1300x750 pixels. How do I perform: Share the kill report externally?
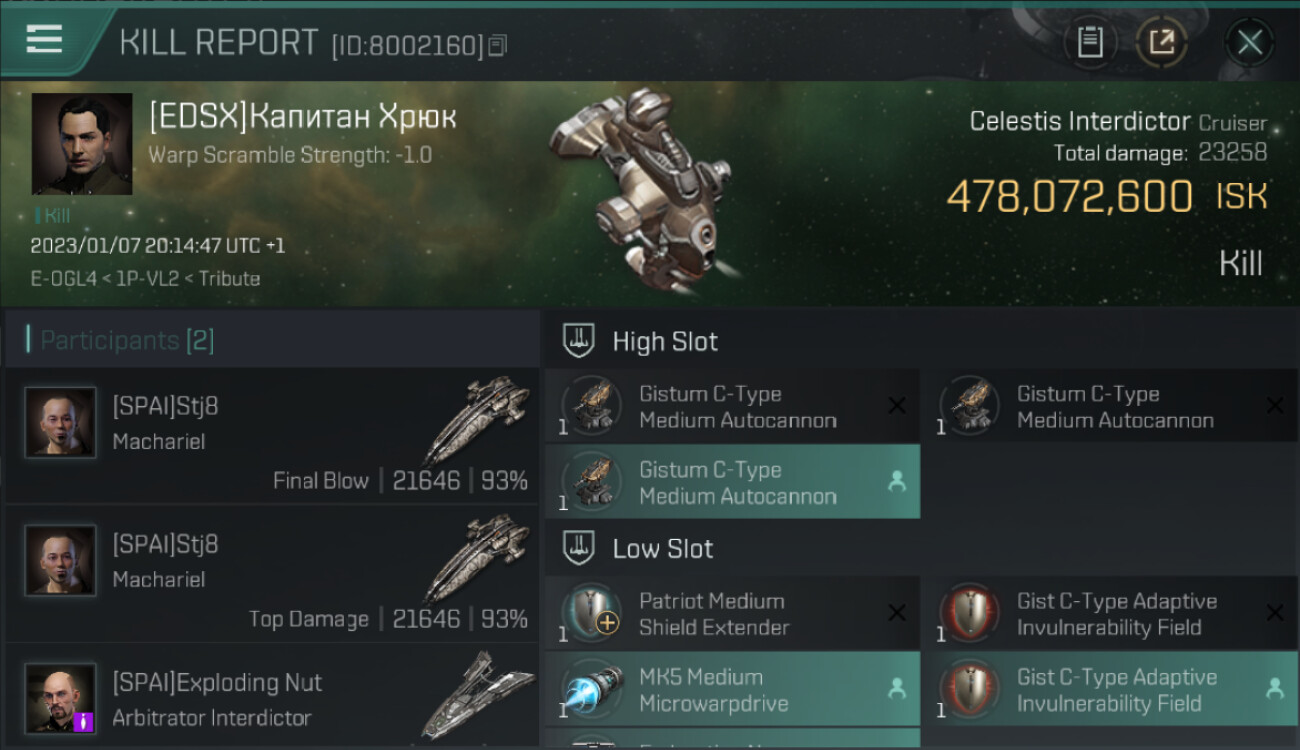pyautogui.click(x=1162, y=42)
